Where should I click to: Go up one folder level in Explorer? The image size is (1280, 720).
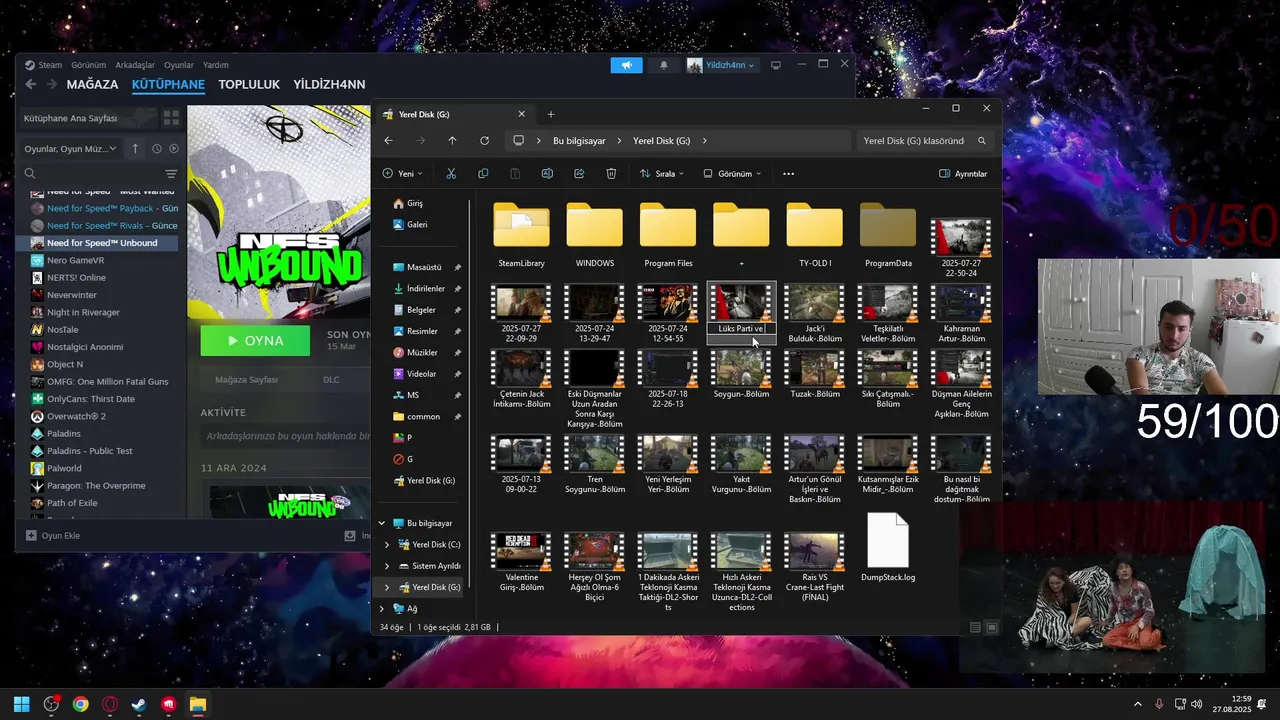coord(452,141)
